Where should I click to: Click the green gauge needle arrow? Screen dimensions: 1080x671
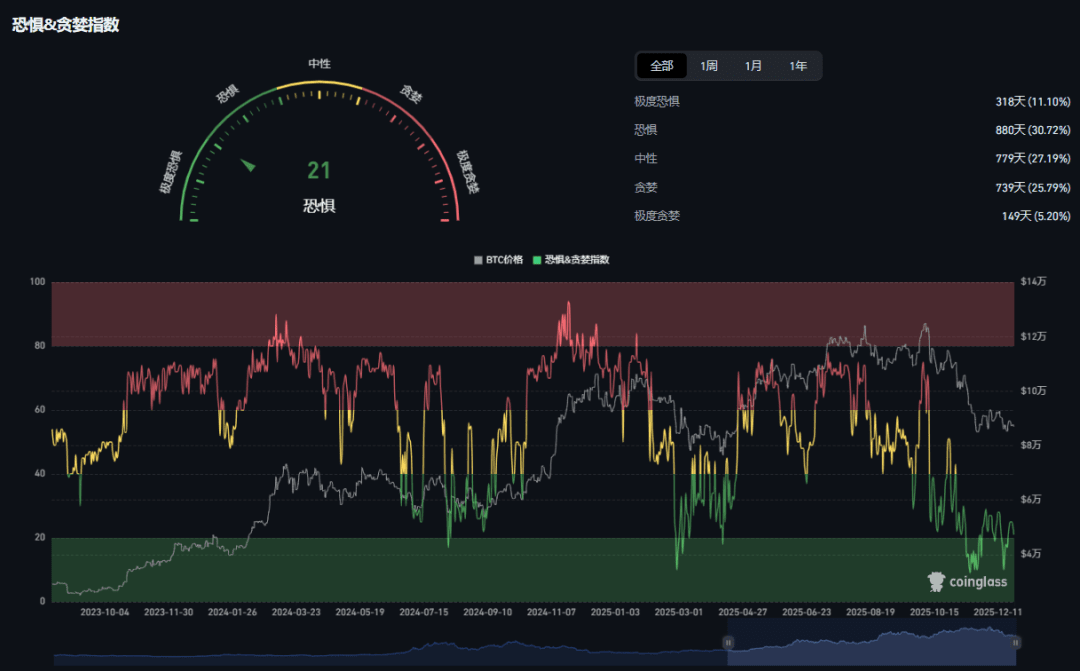(x=248, y=165)
